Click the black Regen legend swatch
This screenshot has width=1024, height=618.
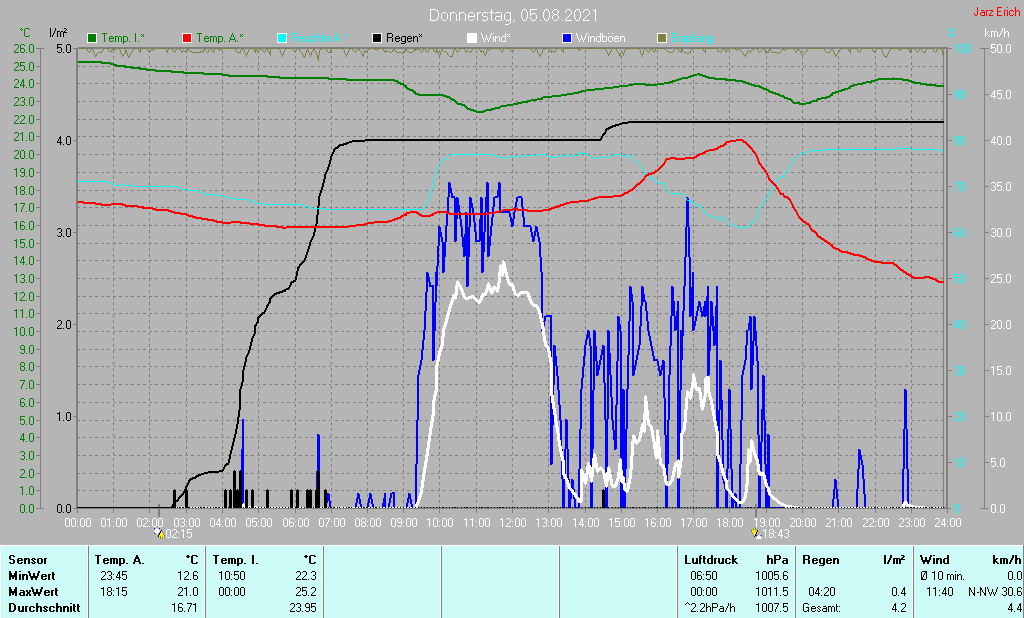(x=377, y=39)
